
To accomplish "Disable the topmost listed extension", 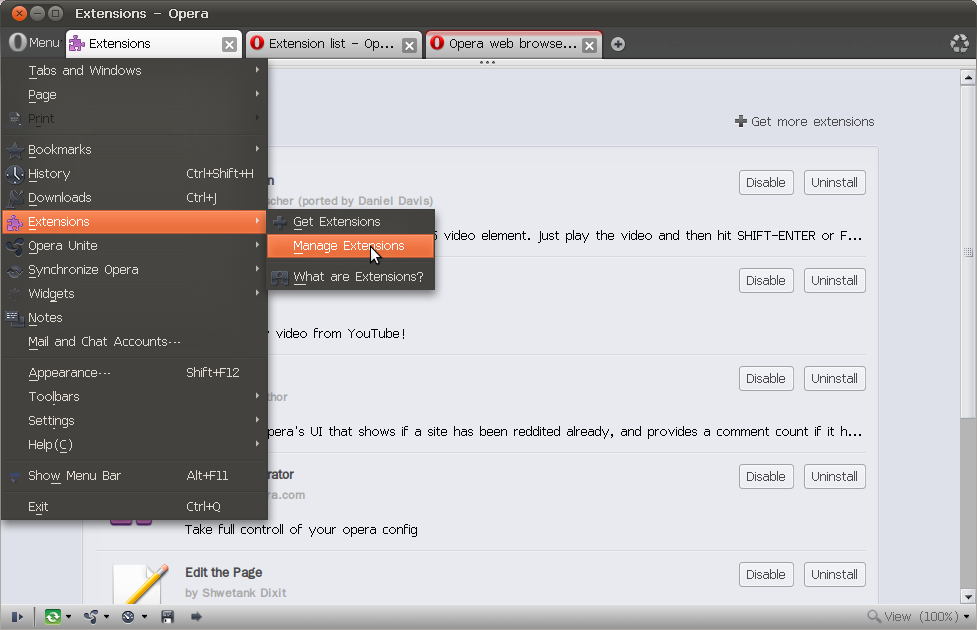I will (x=765, y=182).
